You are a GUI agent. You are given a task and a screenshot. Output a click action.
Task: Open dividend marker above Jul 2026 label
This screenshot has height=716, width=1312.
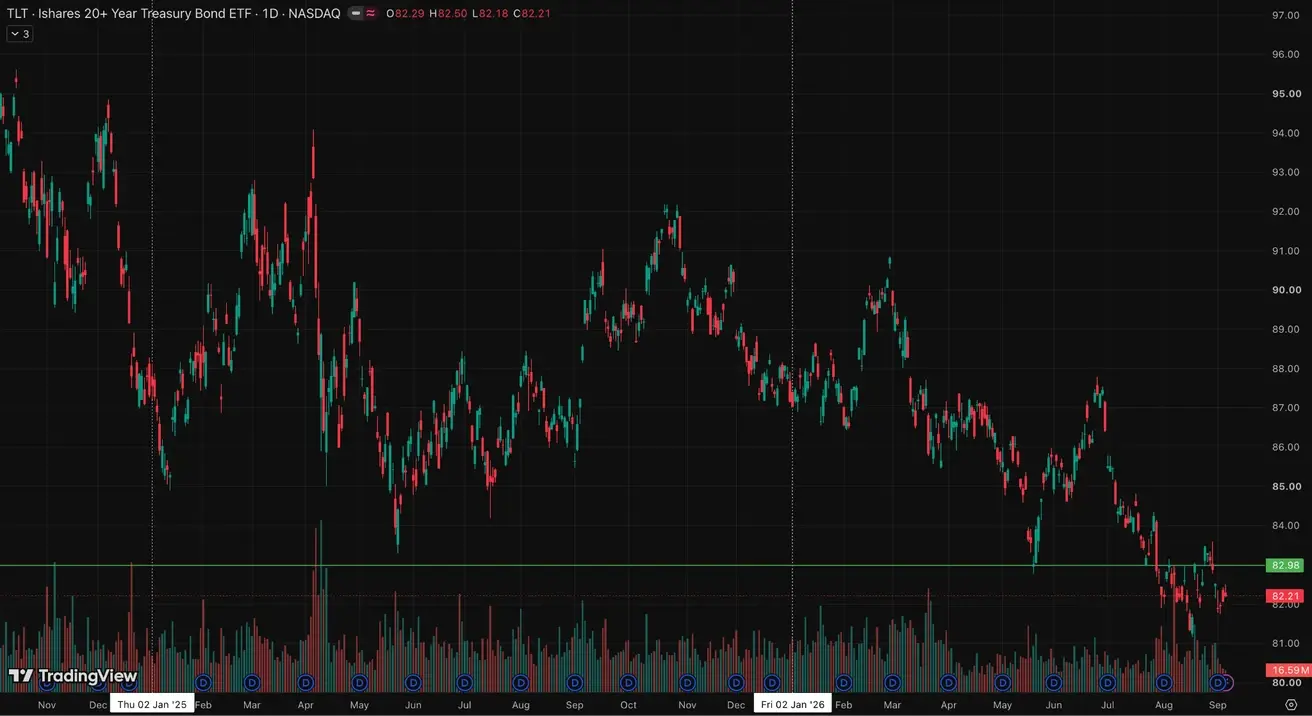click(x=1107, y=682)
